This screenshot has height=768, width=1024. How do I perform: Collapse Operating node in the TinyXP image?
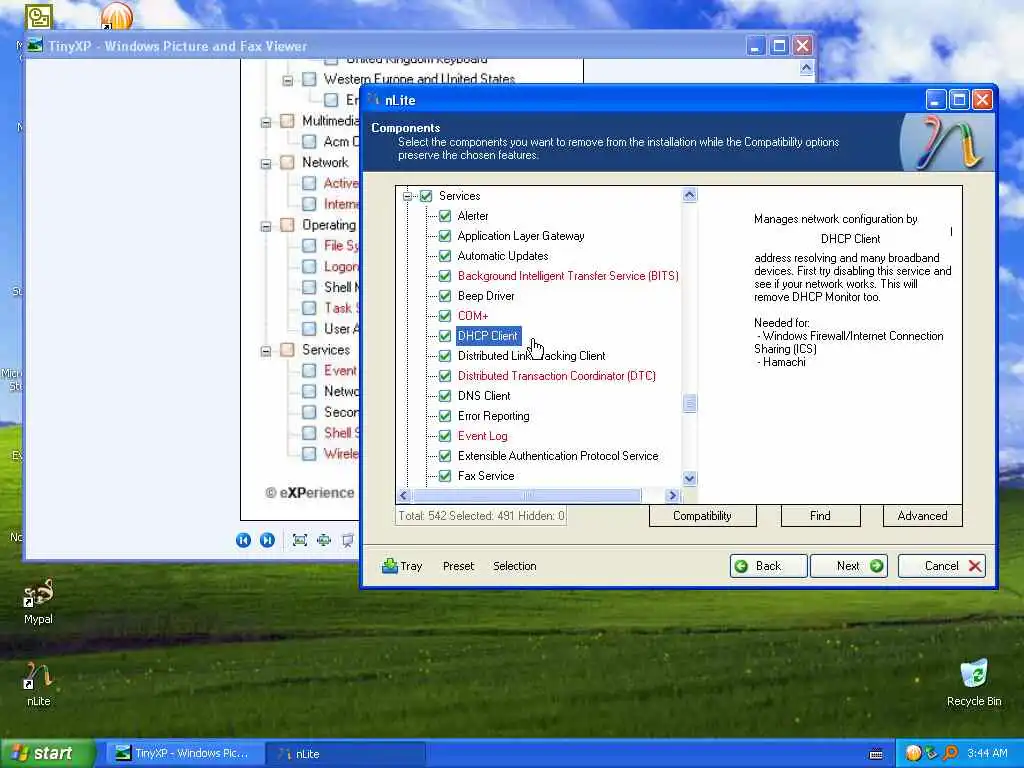tap(266, 226)
